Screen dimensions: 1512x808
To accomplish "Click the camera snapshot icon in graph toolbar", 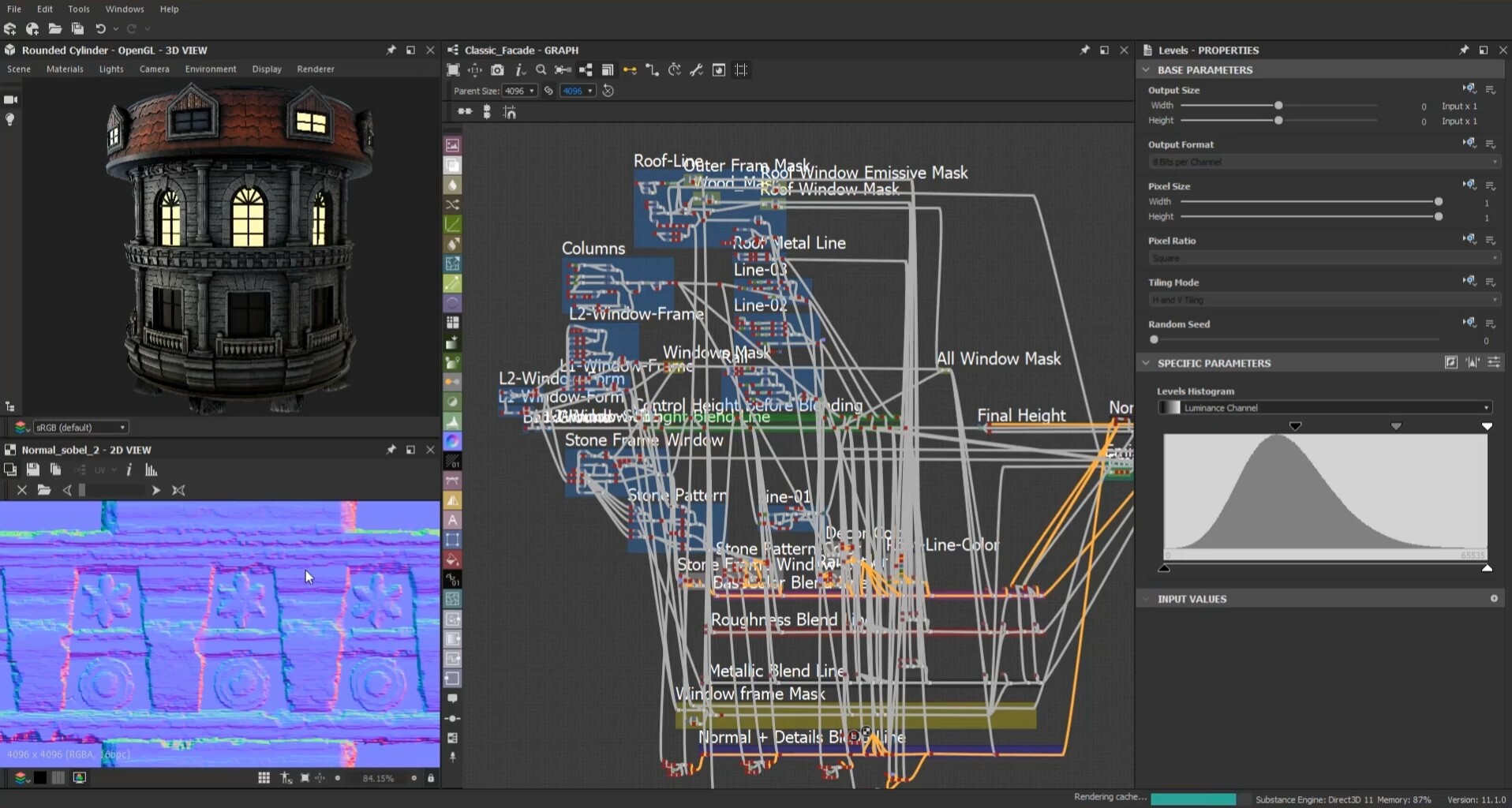I will tap(497, 70).
